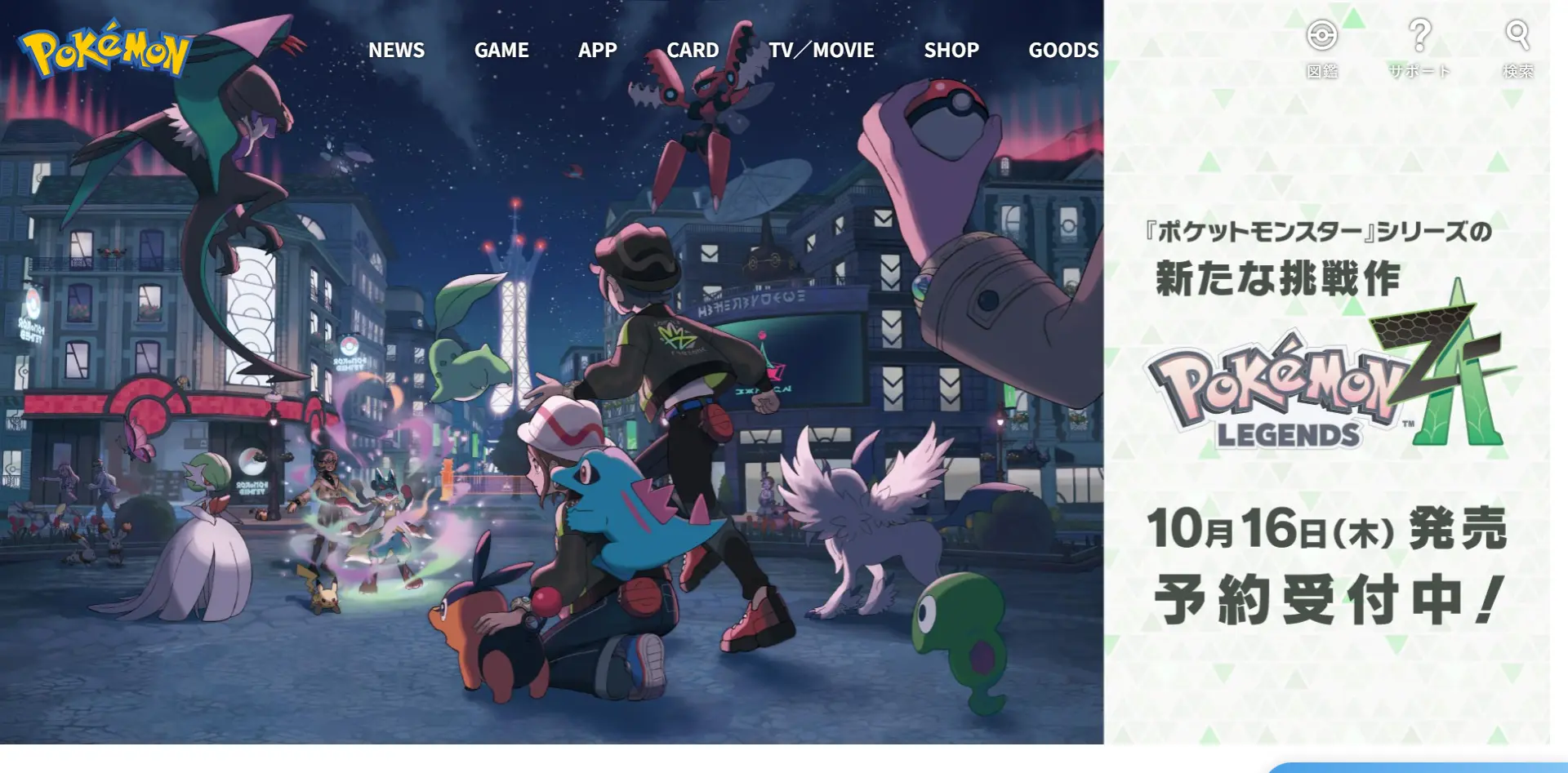Image resolution: width=1568 pixels, height=773 pixels.
Task: Click the green Chikorita character
Action: (x=465, y=343)
